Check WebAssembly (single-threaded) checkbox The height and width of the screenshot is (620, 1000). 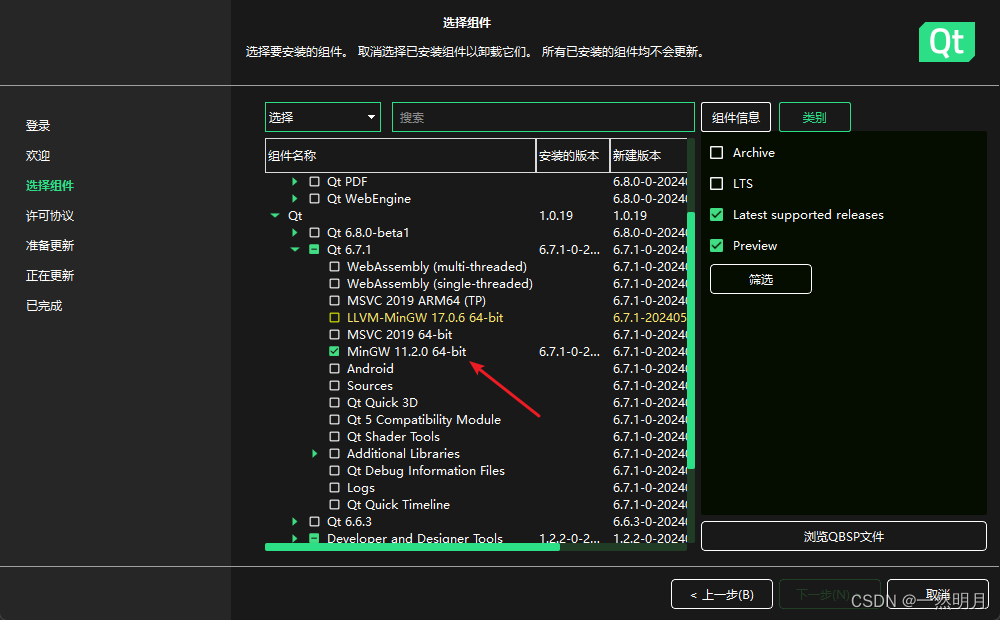pyautogui.click(x=334, y=284)
